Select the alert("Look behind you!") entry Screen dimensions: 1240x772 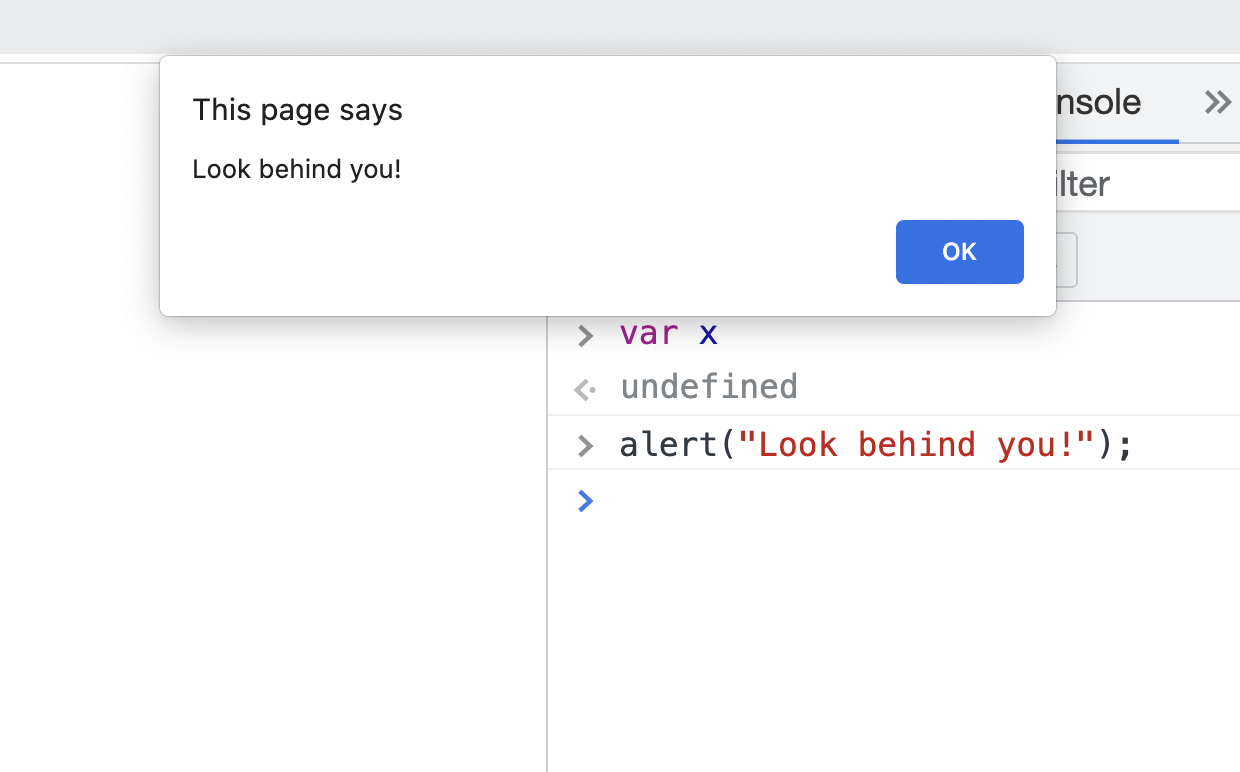876,444
